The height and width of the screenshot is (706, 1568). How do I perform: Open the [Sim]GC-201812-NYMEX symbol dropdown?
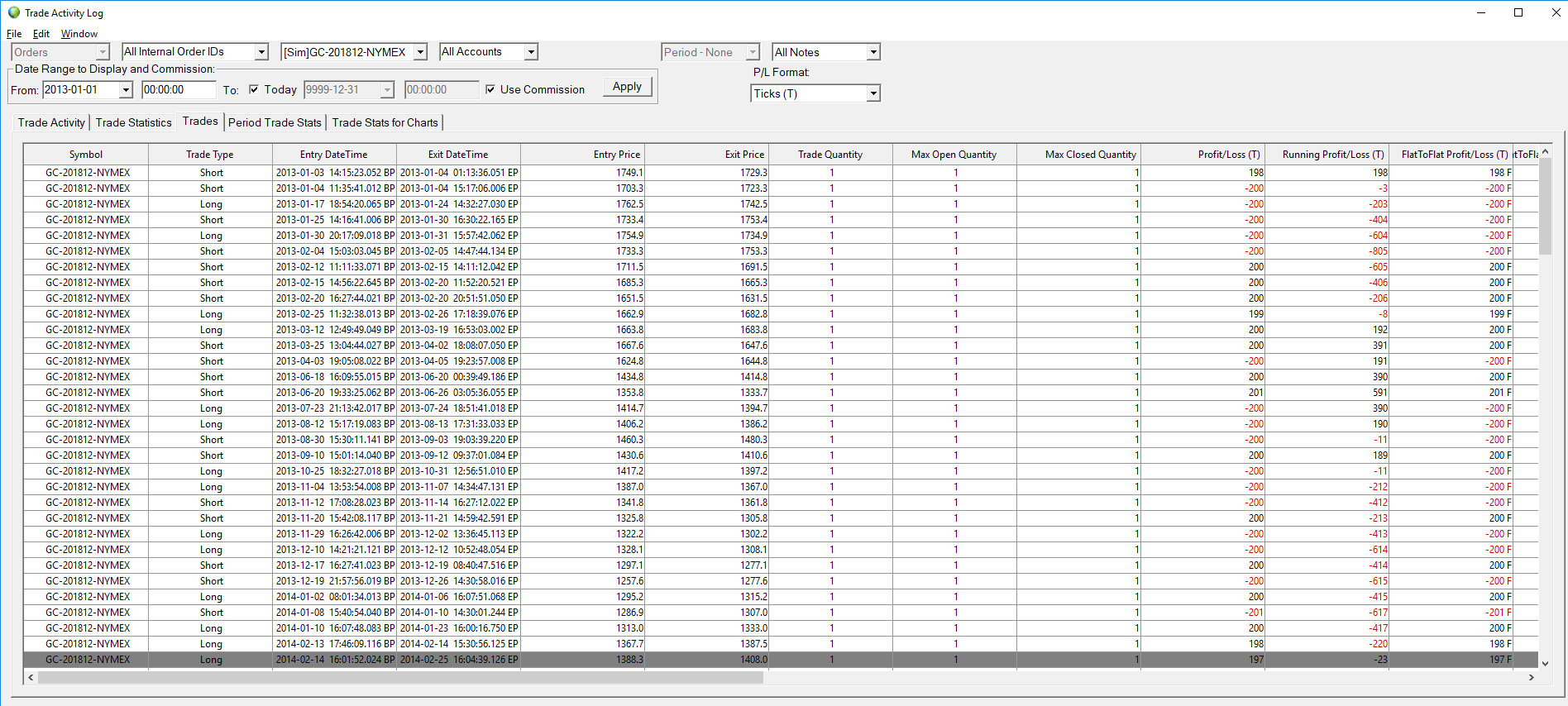point(354,52)
